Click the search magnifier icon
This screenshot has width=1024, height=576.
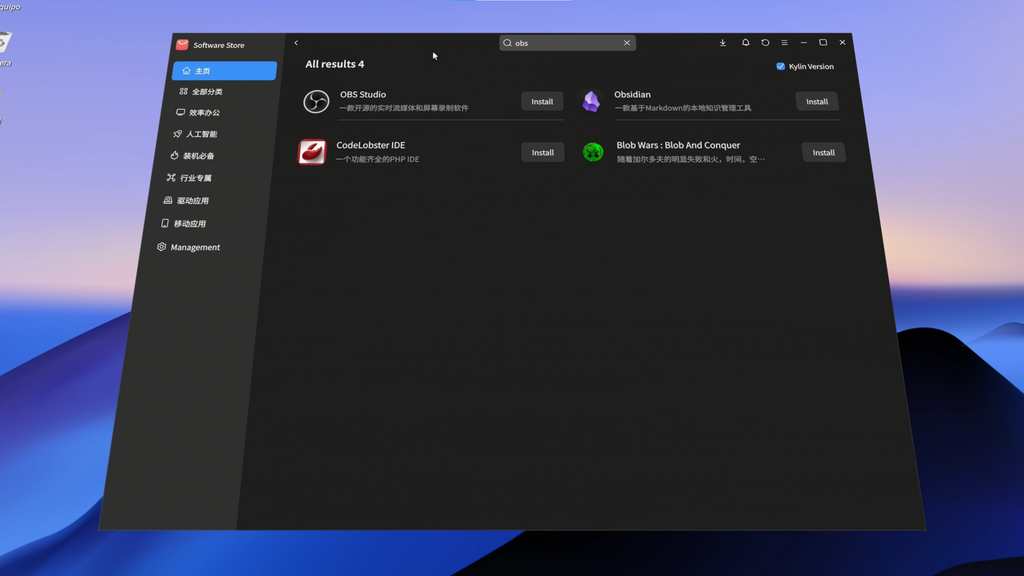tap(507, 43)
